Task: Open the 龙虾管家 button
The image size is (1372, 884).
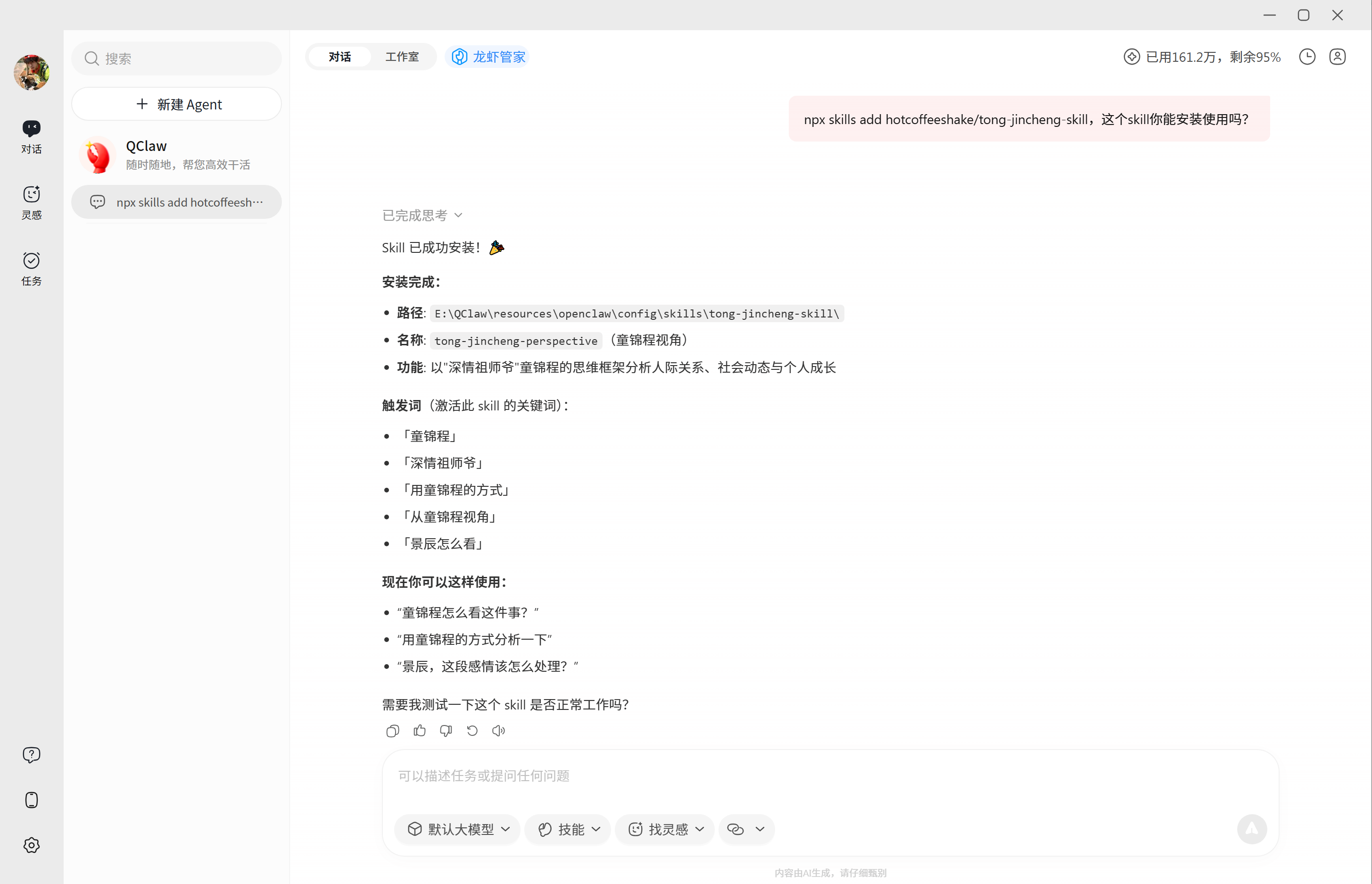Action: pos(488,57)
